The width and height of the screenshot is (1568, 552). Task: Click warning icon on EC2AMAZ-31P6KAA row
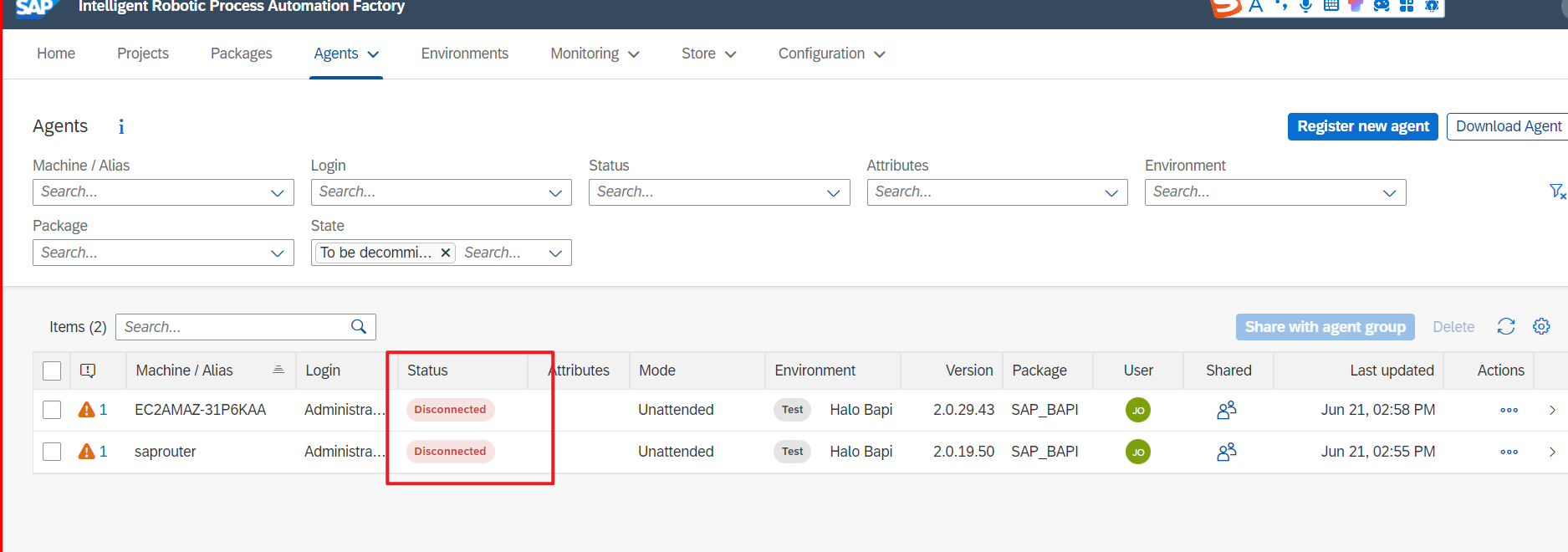86,410
